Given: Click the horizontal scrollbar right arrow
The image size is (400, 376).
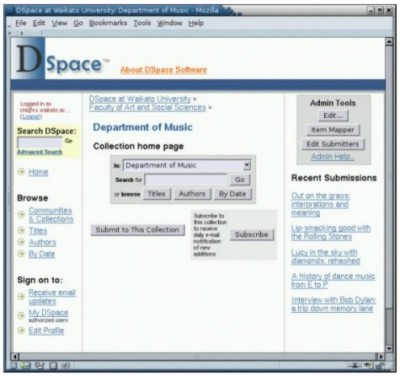Looking at the screenshot, I should [x=380, y=356].
